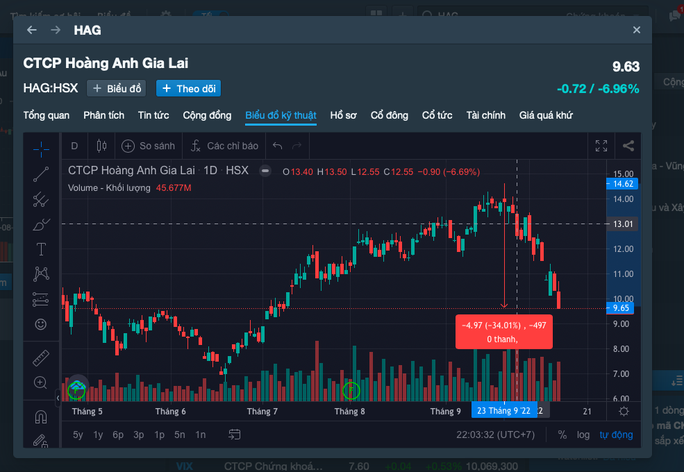Toggle percentage scale on price axis
Screen dimensions: 684x472
click(x=562, y=435)
